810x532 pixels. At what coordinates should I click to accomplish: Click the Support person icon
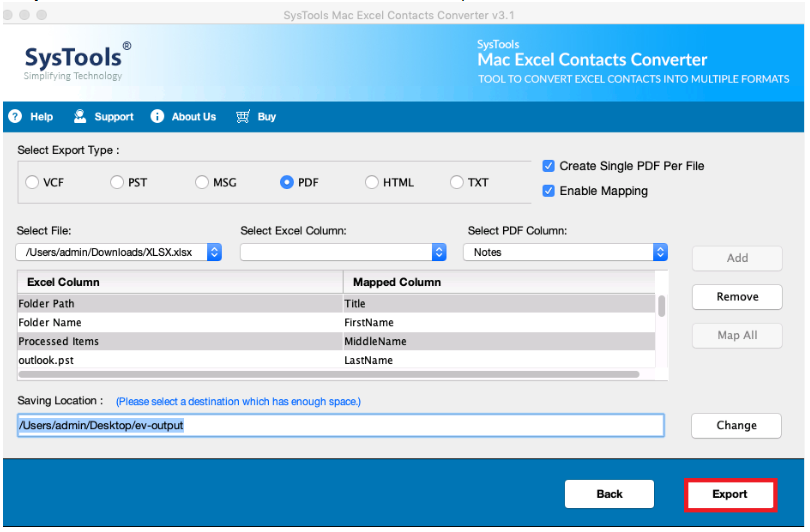point(80,117)
